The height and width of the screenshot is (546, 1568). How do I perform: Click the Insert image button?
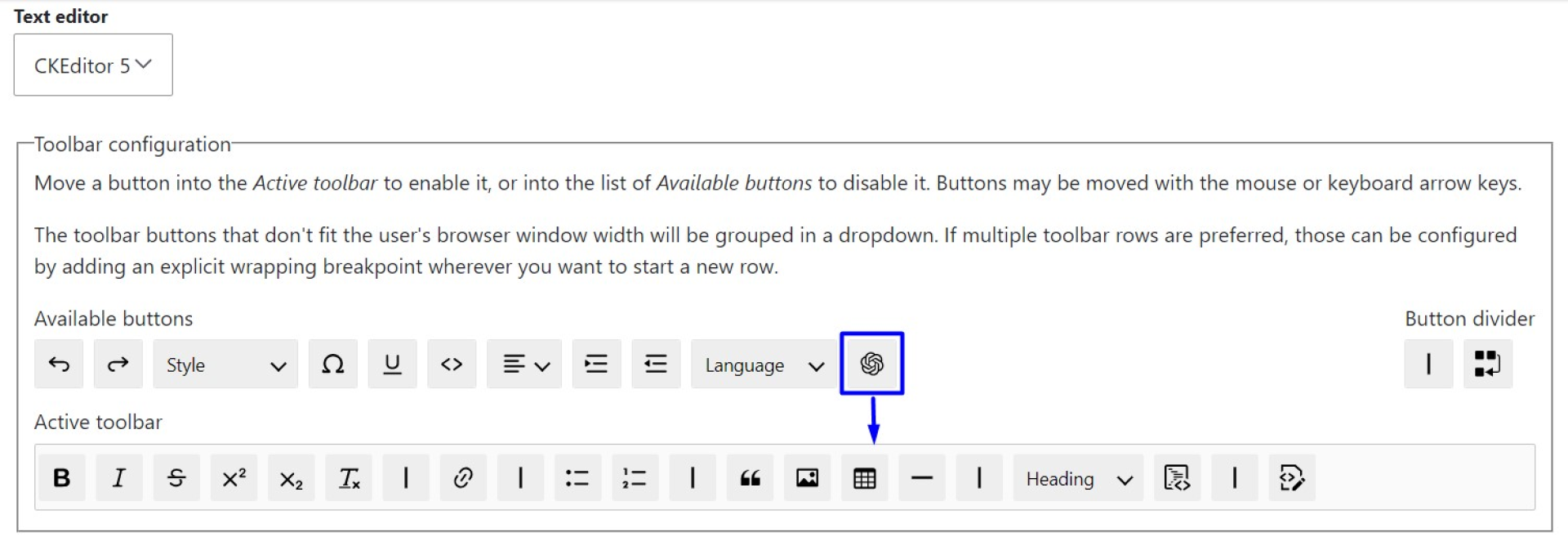[808, 478]
